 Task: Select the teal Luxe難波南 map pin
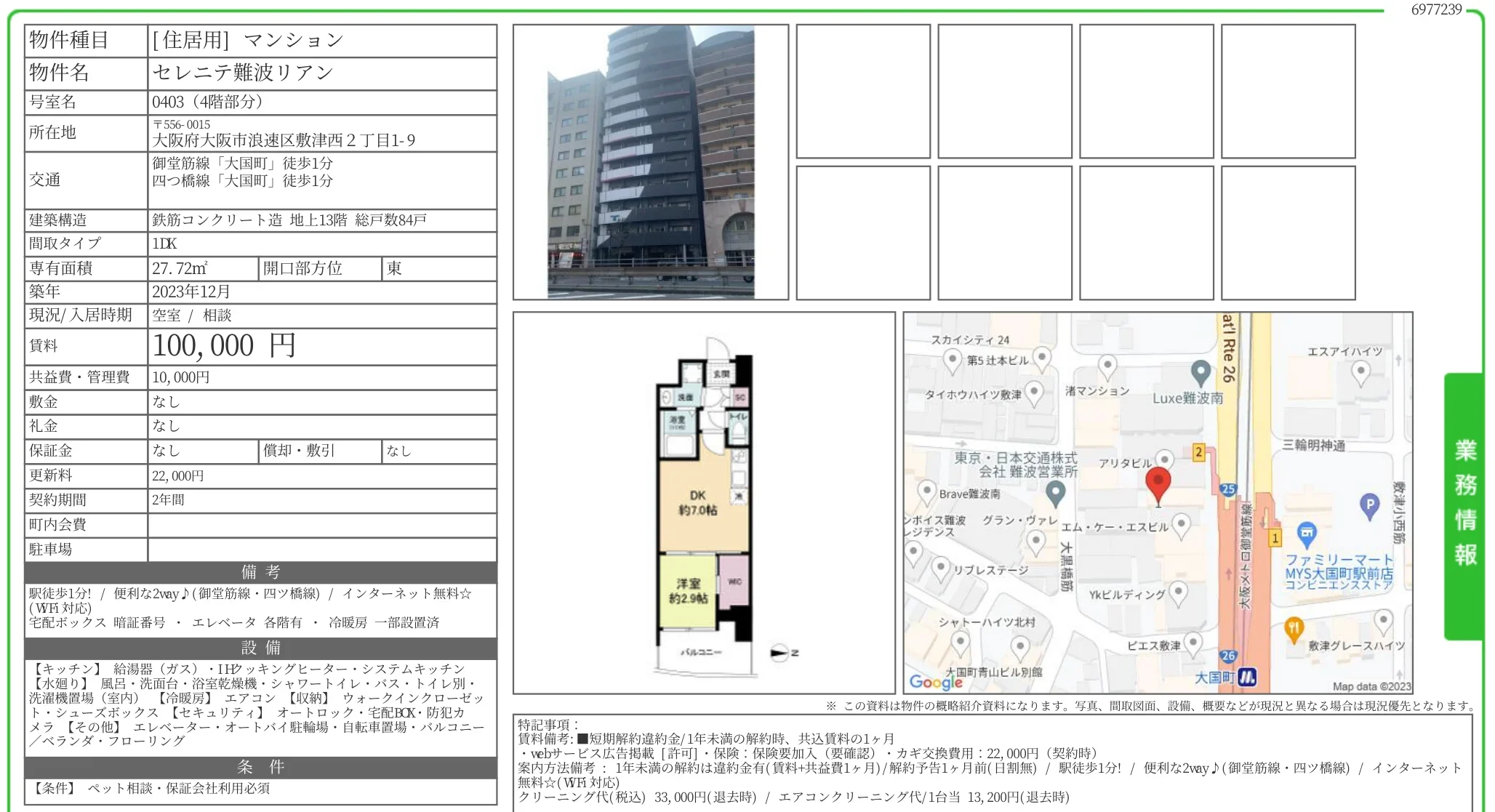click(1201, 372)
